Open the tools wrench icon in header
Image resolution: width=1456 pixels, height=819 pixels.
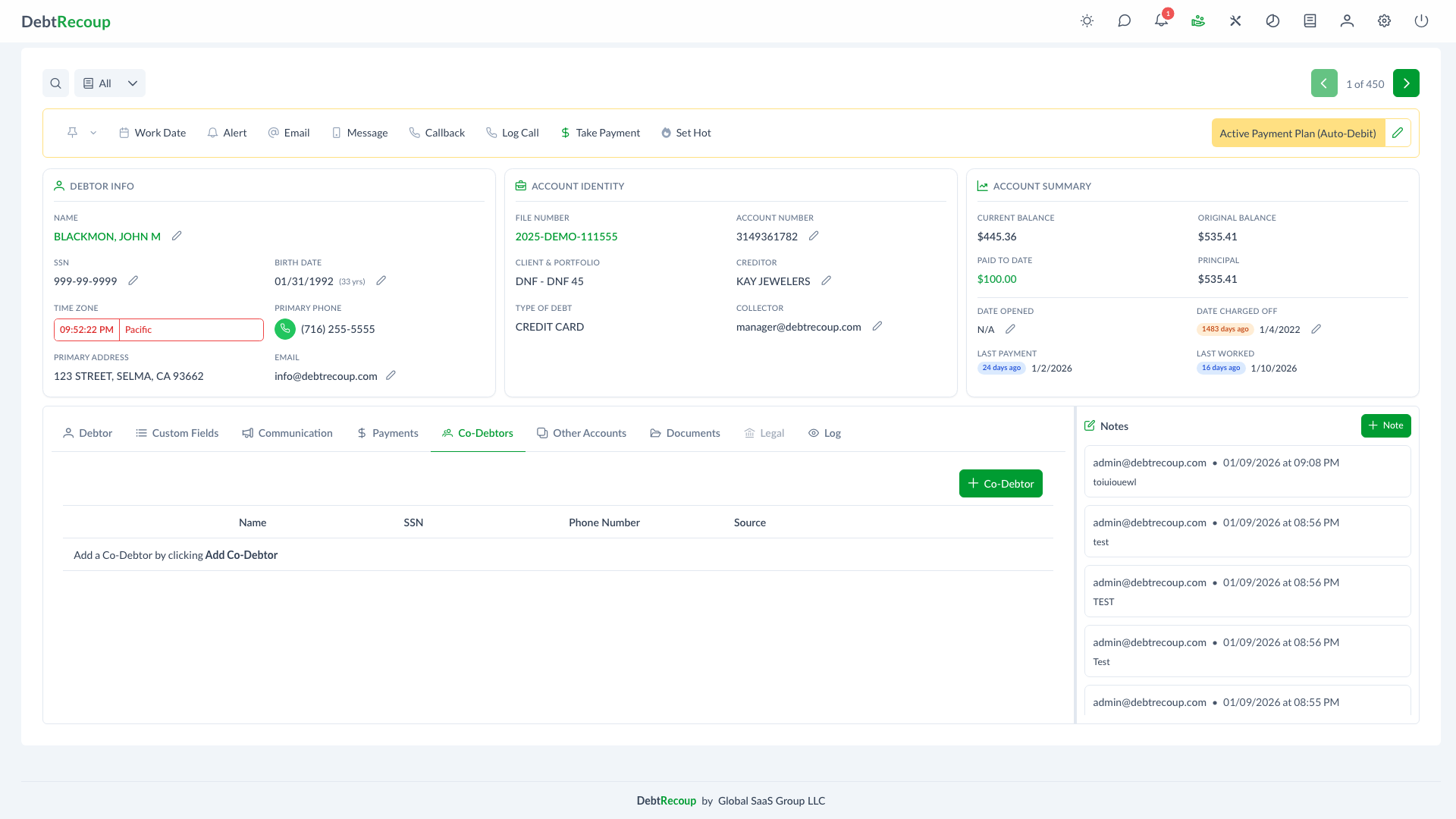click(x=1235, y=21)
